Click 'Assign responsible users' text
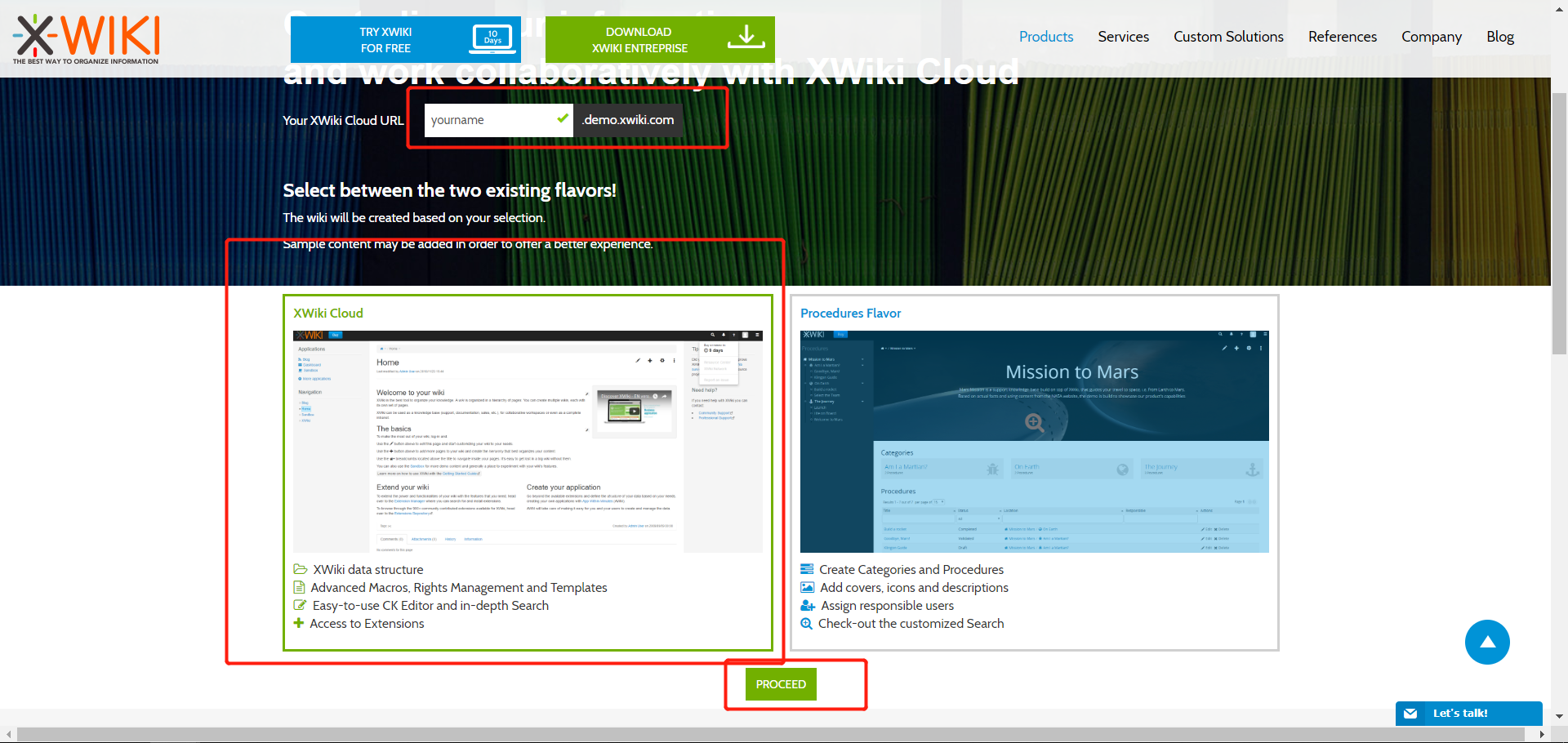Viewport: 1568px width, 743px height. (x=888, y=606)
